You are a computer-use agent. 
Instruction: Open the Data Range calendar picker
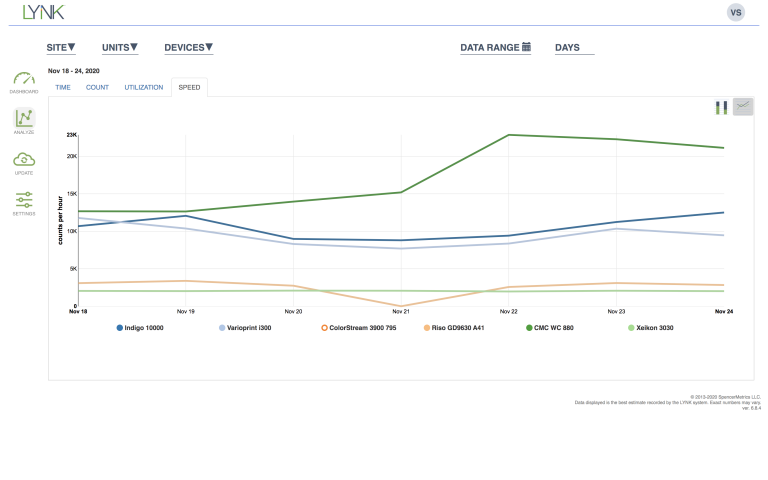(495, 48)
